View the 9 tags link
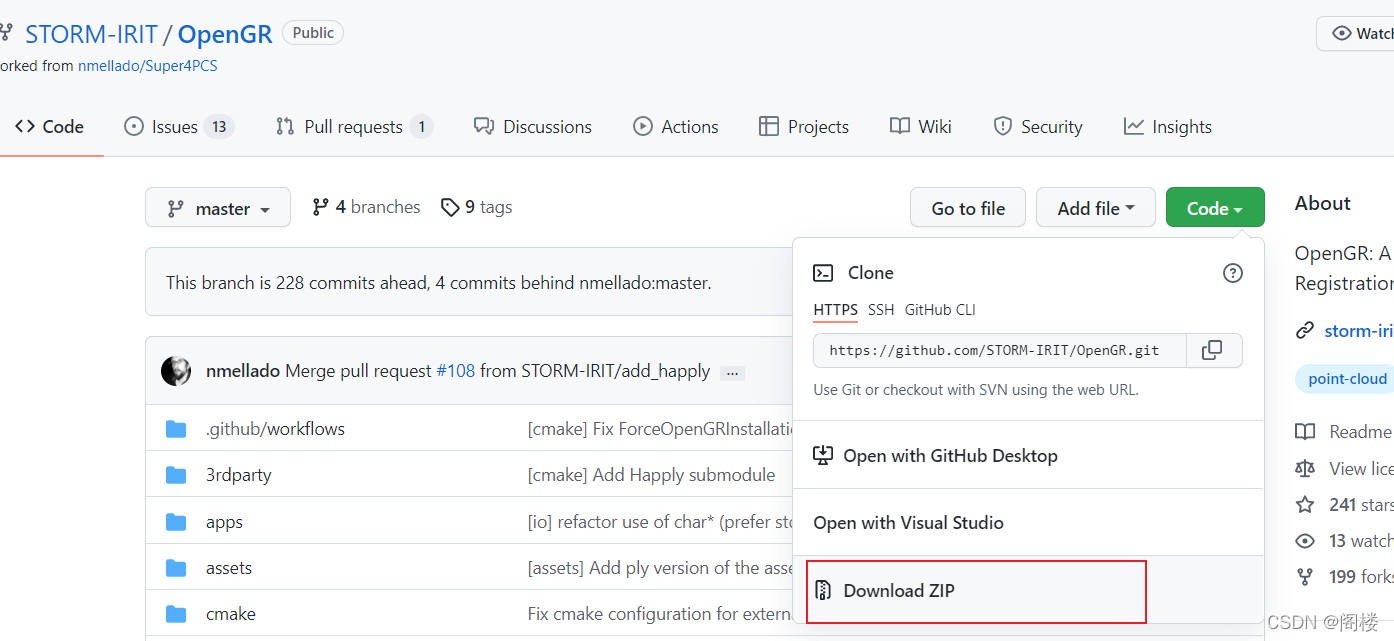 [477, 207]
